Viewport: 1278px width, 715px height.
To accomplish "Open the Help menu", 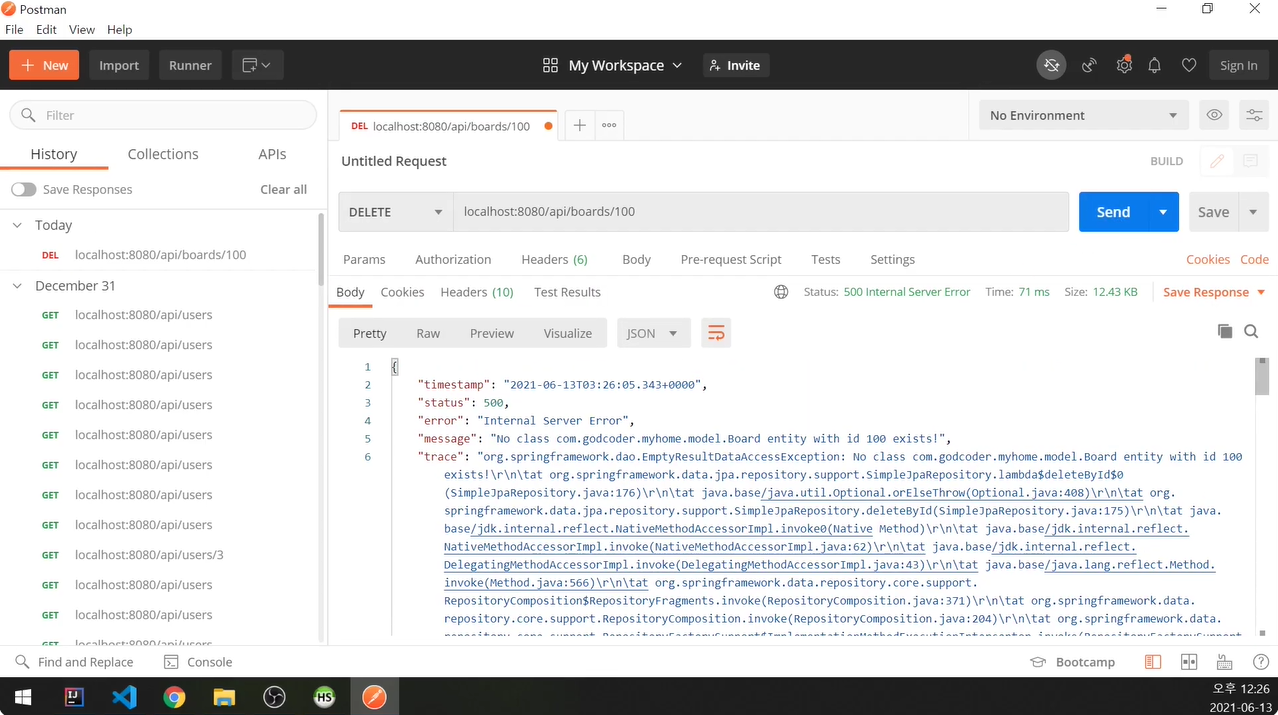I will coord(119,30).
